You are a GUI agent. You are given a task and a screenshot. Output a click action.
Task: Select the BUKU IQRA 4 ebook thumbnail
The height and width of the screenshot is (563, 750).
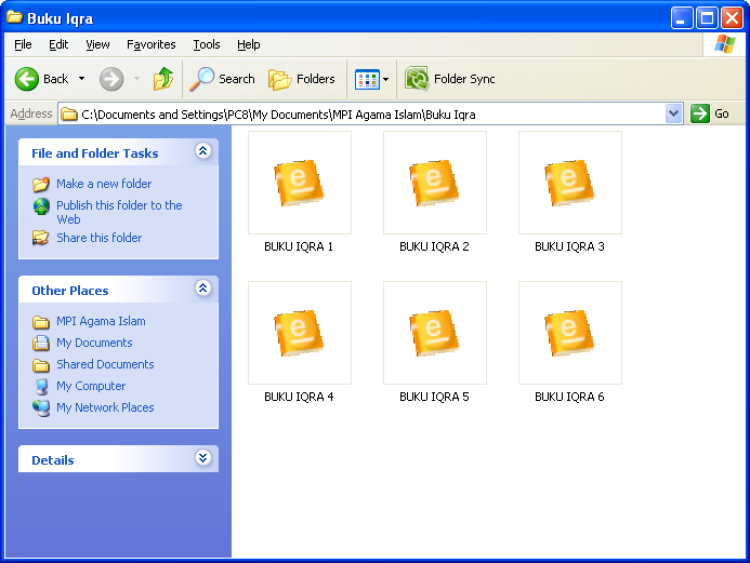tap(300, 333)
